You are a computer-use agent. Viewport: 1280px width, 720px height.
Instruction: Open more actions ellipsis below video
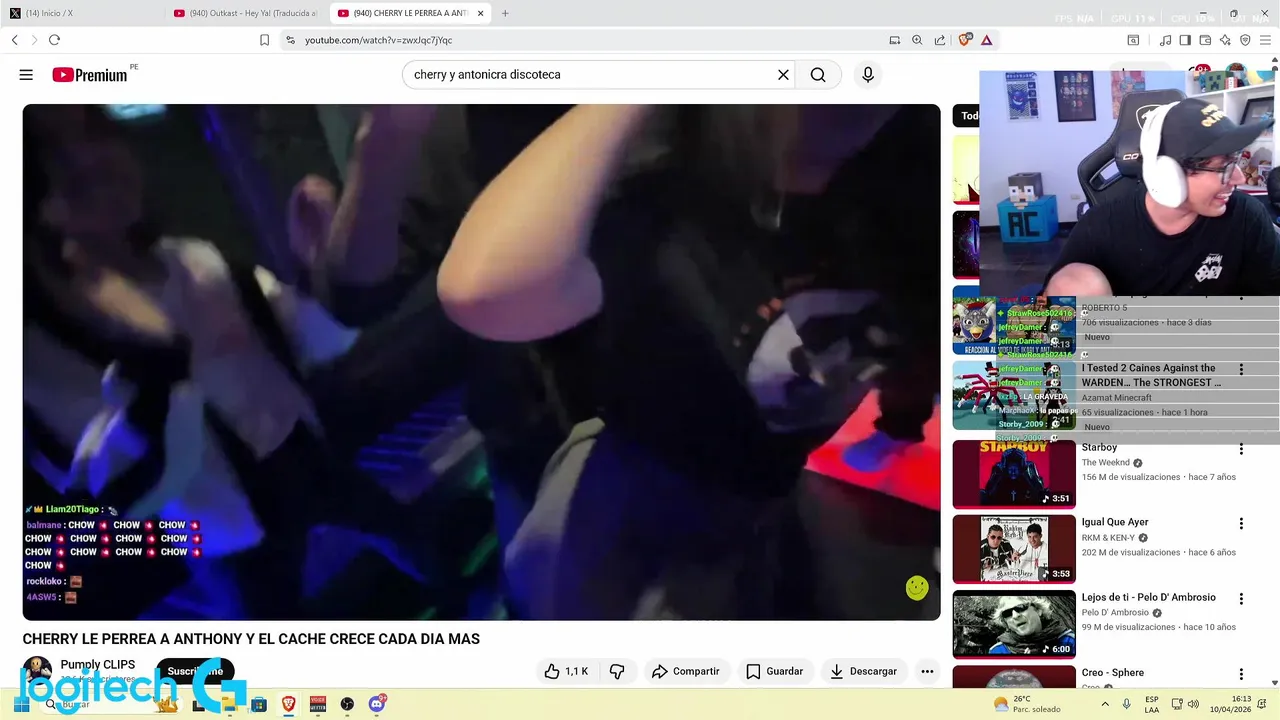927,671
